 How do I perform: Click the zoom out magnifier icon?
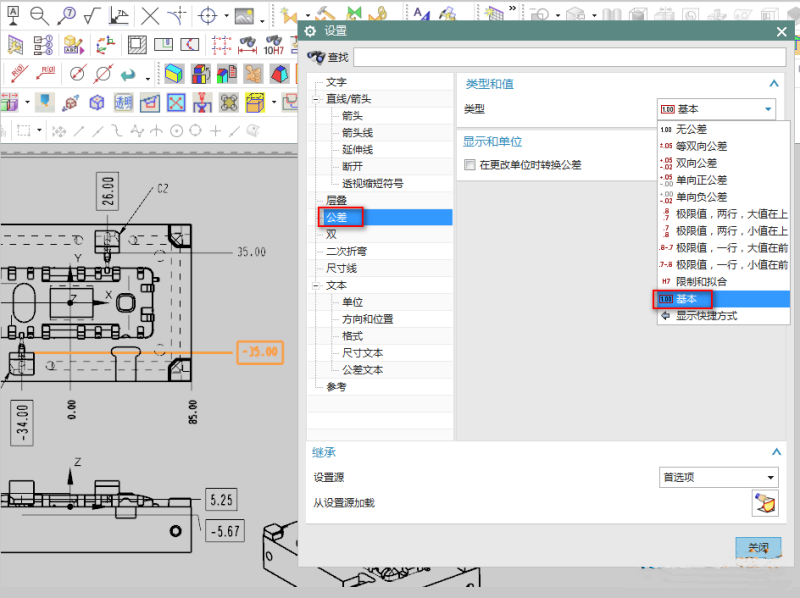40,15
